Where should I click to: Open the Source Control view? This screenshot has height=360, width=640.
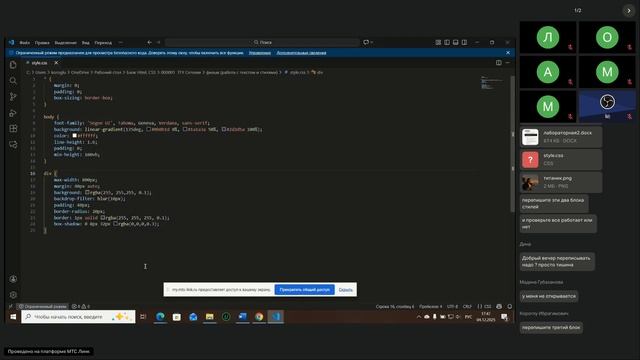click(x=13, y=97)
